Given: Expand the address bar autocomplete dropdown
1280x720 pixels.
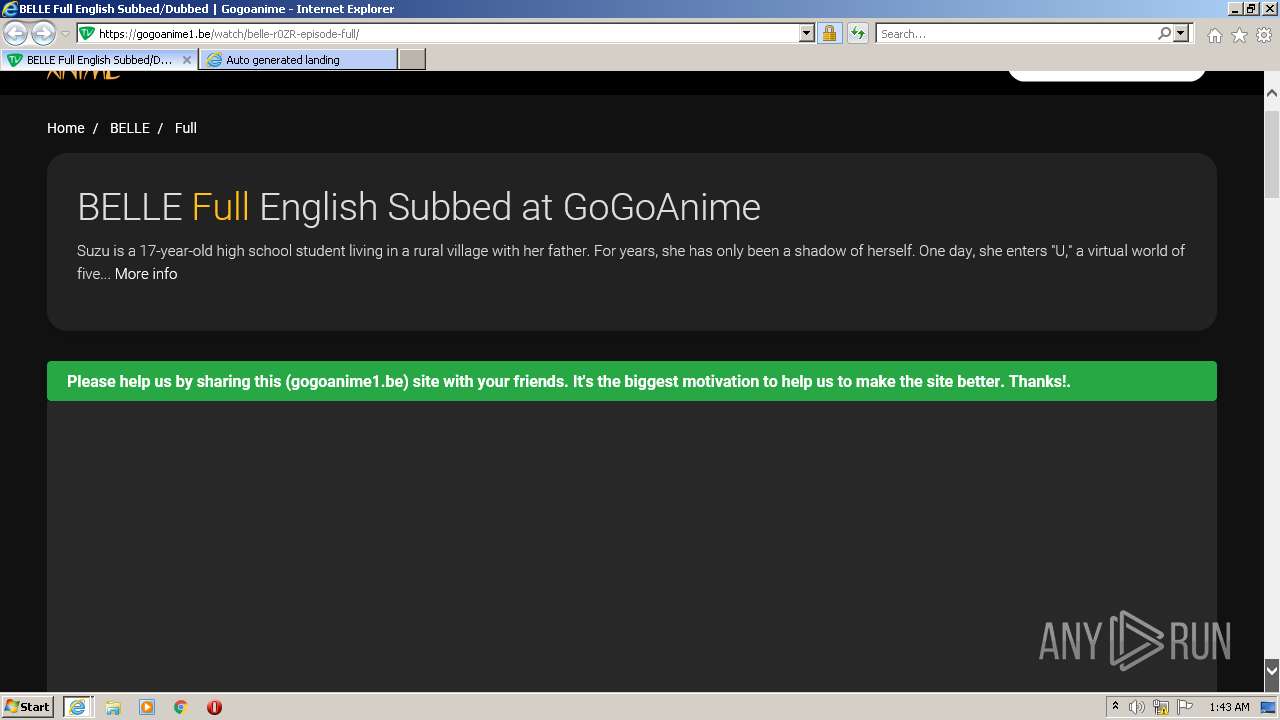Looking at the screenshot, I should (x=807, y=33).
